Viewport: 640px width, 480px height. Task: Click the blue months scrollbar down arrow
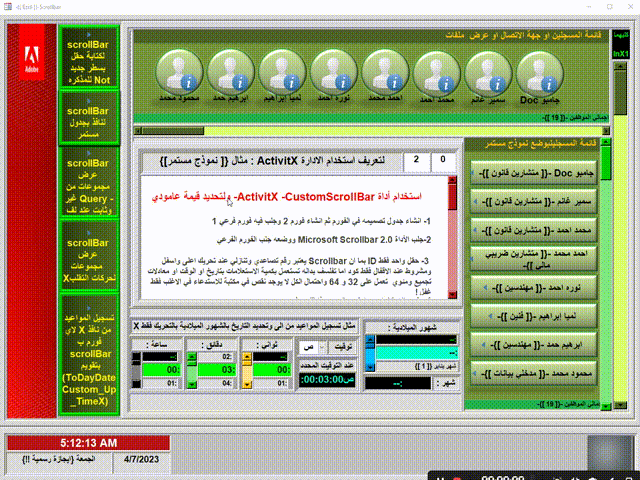pyautogui.click(x=370, y=367)
